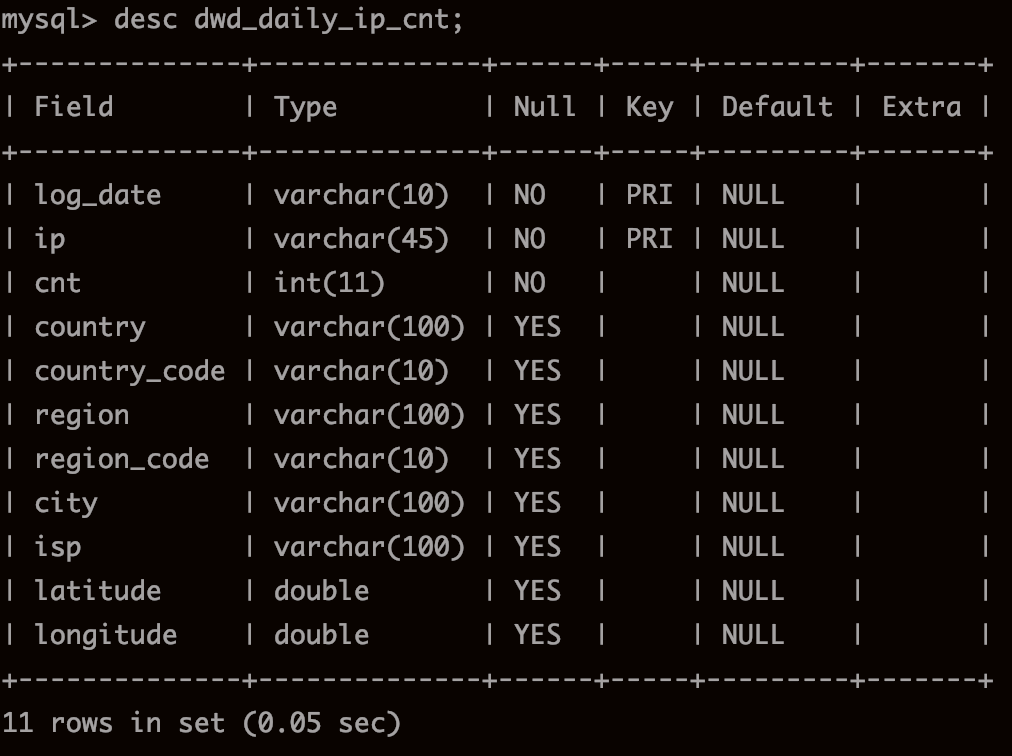Select the country_code field name
Screen dimensions: 1012x756
pyautogui.click(x=130, y=372)
